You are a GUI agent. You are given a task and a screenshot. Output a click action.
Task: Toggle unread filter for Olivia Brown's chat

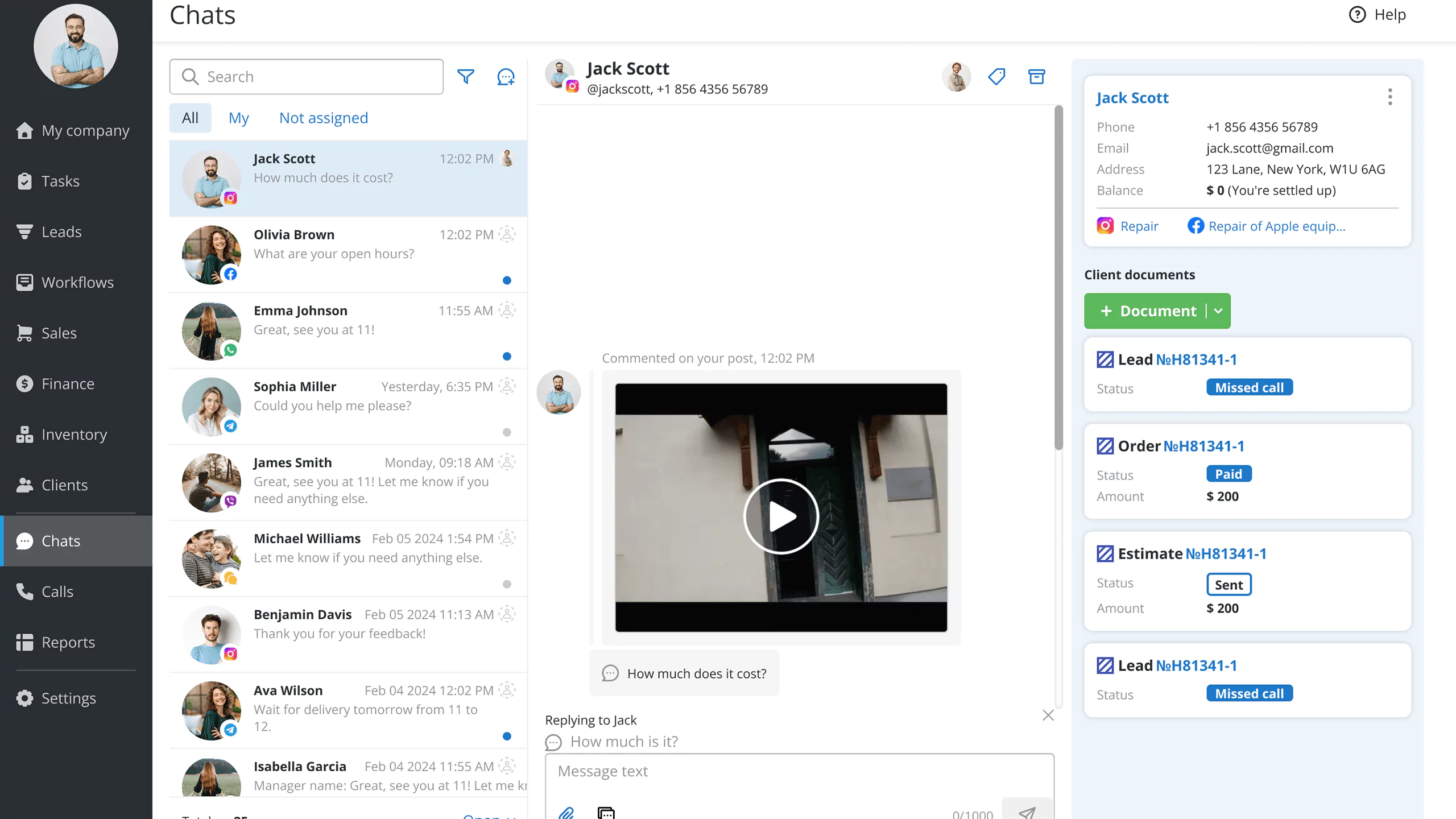pyautogui.click(x=508, y=280)
